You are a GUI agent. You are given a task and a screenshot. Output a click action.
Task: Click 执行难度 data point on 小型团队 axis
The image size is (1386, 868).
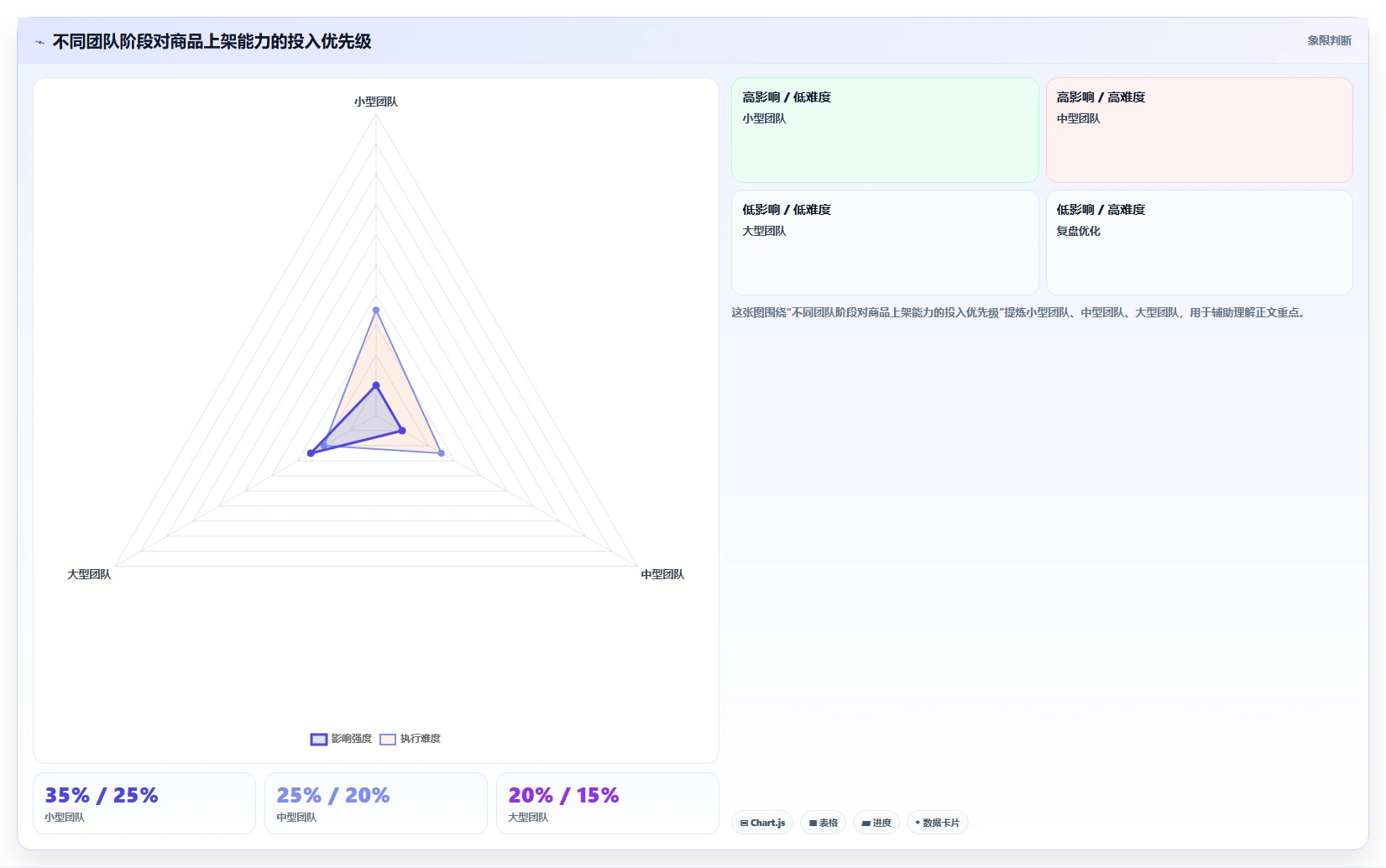(x=376, y=311)
